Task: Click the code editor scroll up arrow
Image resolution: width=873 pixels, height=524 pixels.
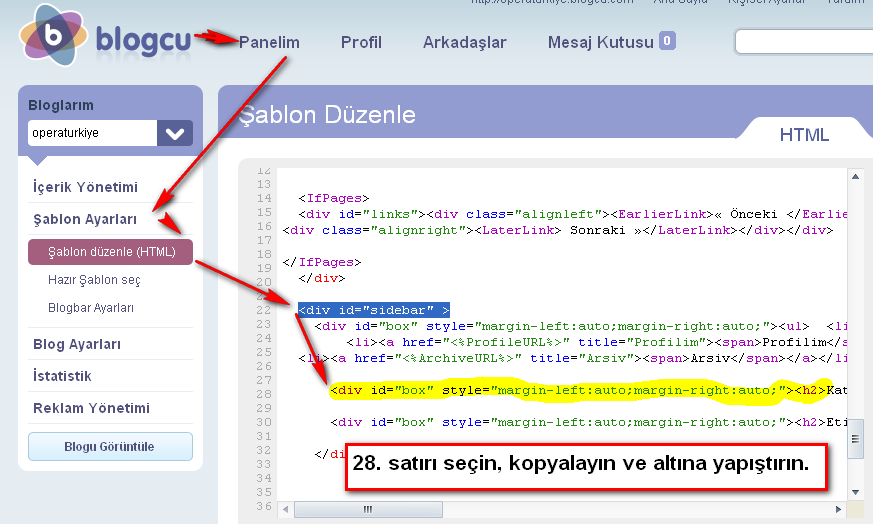Action: tap(855, 177)
